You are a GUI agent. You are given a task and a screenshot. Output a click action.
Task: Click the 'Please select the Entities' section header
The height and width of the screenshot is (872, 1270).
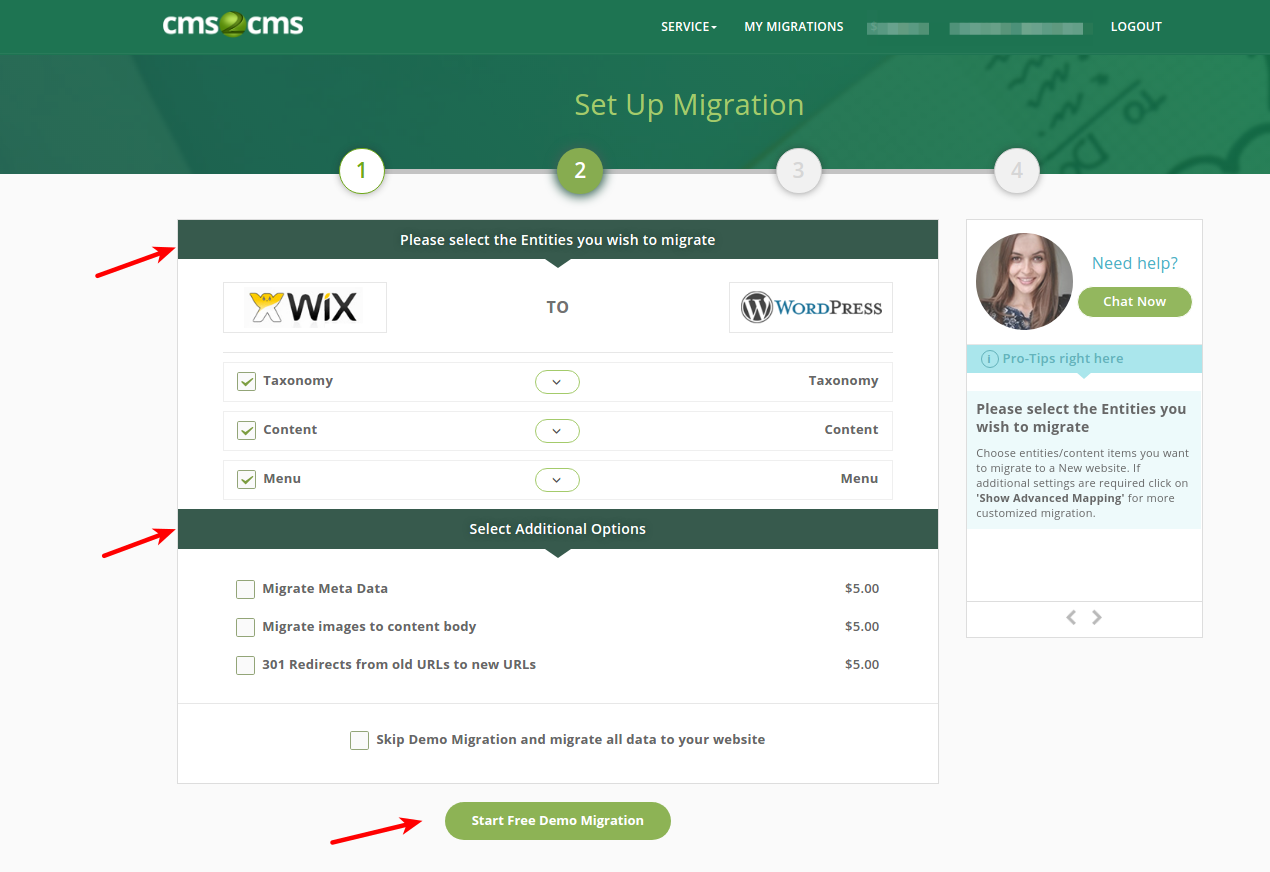tap(558, 240)
